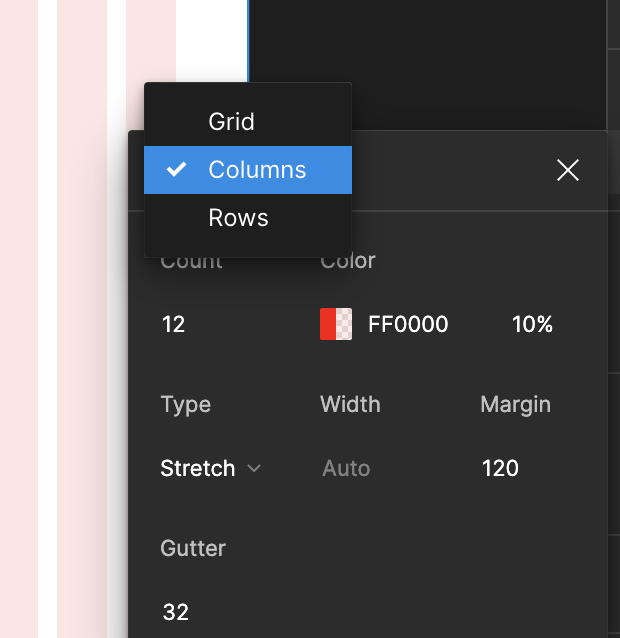Click the Gutter label
This screenshot has width=620, height=638.
[x=193, y=548]
